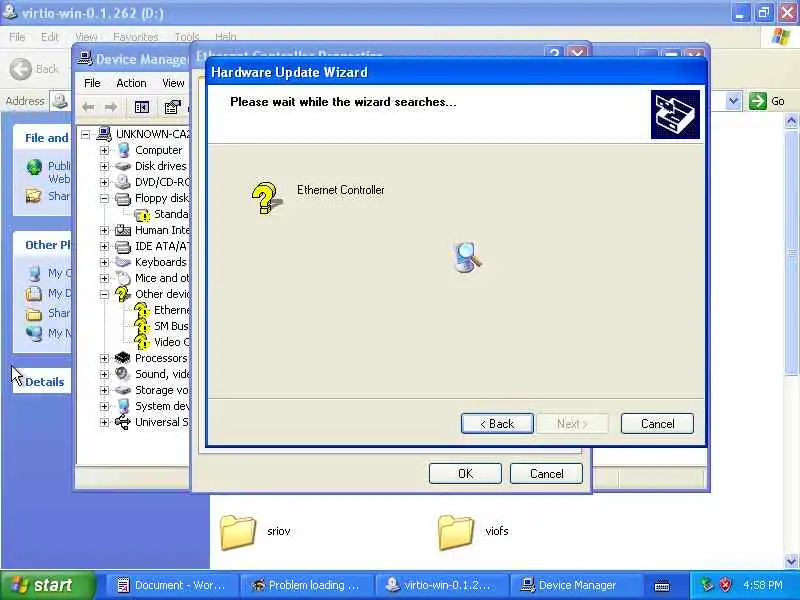The height and width of the screenshot is (600, 800).
Task: Select the Processors chip icon
Action: pyautogui.click(x=122, y=358)
